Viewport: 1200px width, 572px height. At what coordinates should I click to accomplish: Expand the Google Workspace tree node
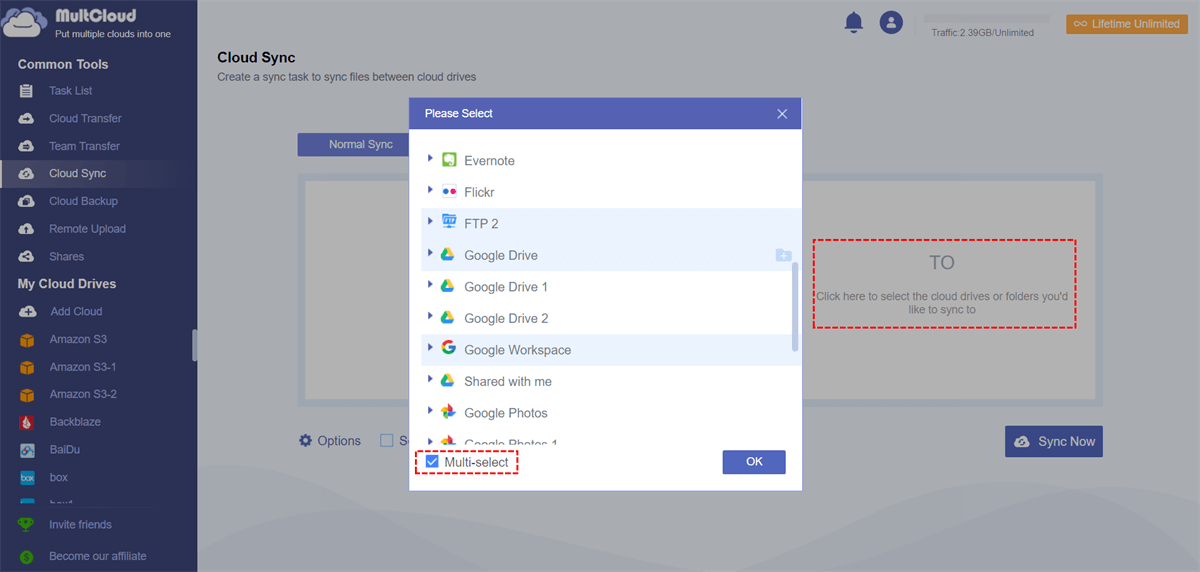coord(430,348)
